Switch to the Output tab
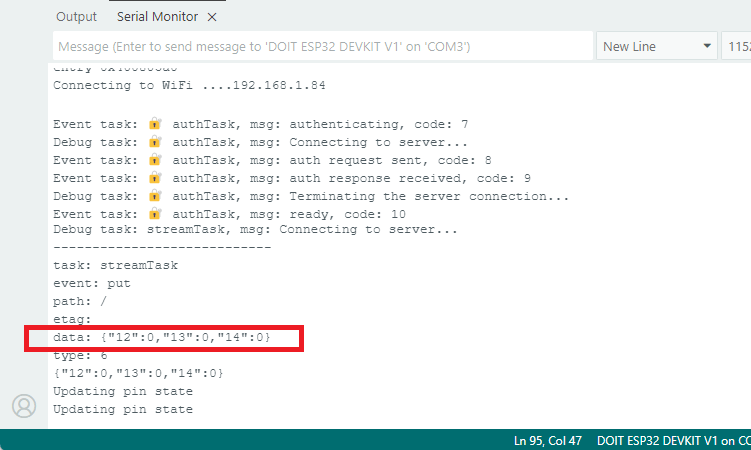The image size is (751, 450). [x=76, y=17]
